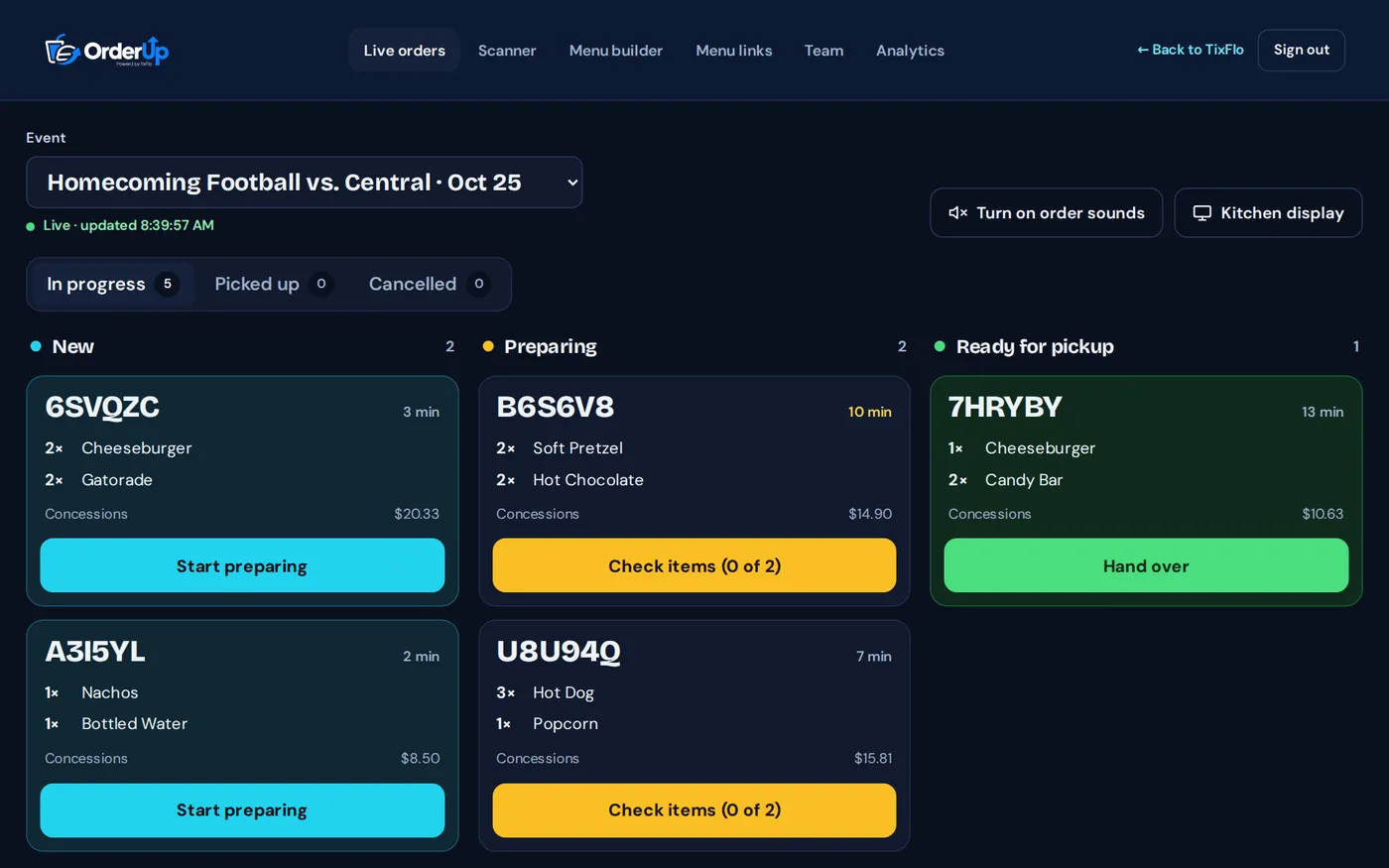Switch to the Picked up tab

tap(273, 285)
